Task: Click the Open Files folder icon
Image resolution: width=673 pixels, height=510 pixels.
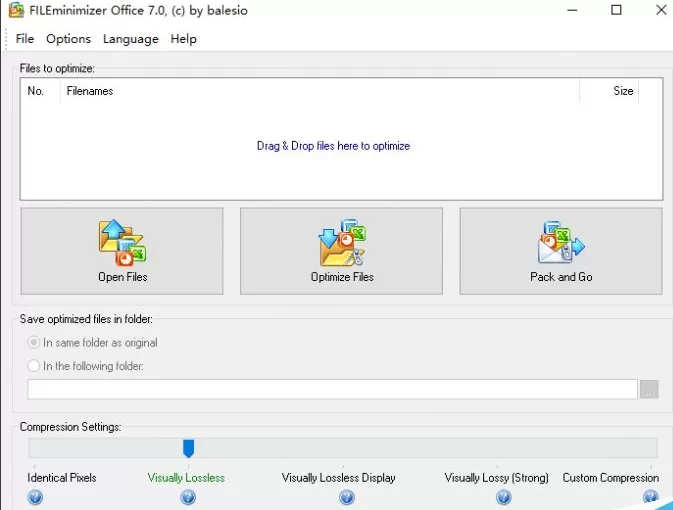Action: pos(122,243)
